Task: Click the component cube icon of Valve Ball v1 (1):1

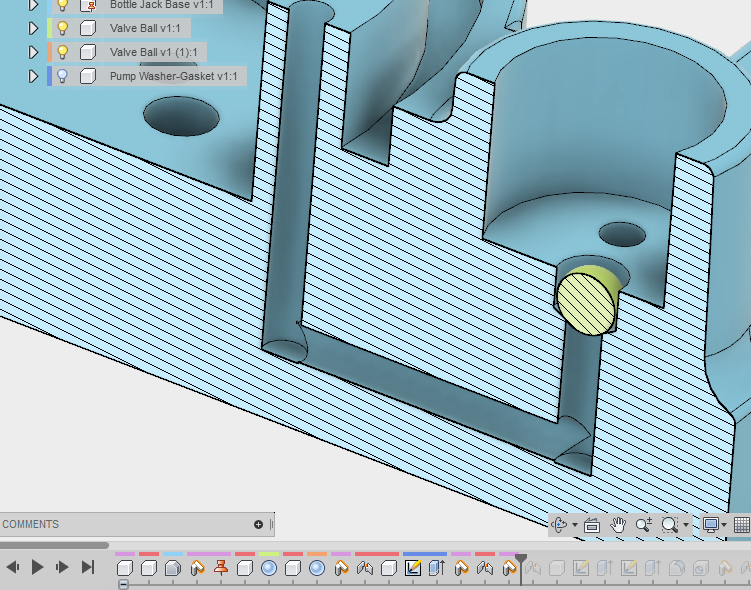Action: coord(87,52)
